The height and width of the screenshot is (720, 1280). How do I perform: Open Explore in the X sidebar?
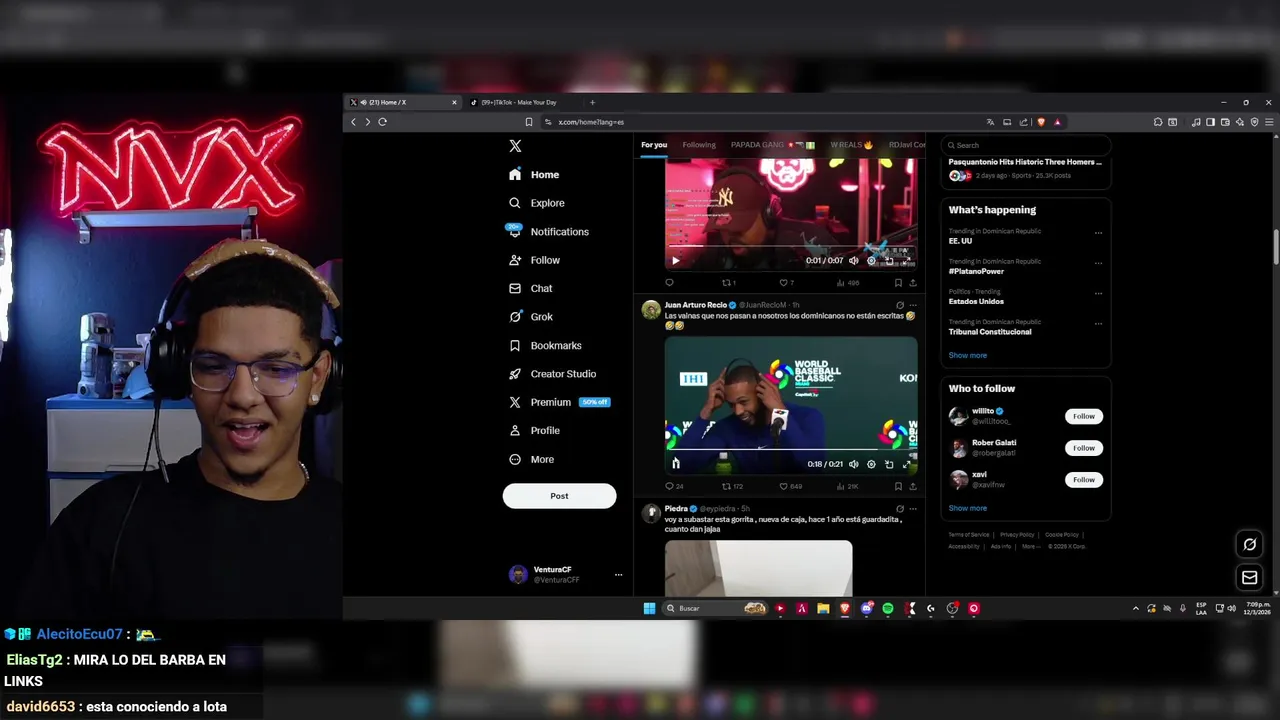tap(536, 203)
